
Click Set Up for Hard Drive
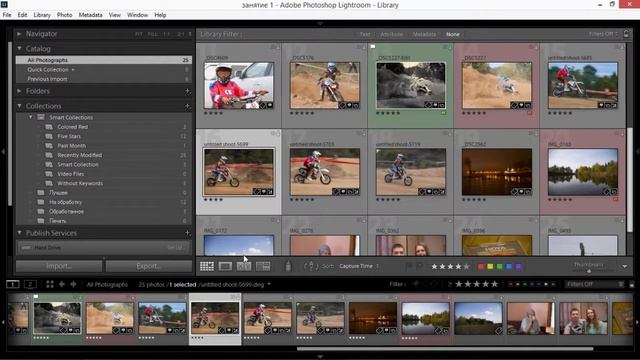point(176,248)
